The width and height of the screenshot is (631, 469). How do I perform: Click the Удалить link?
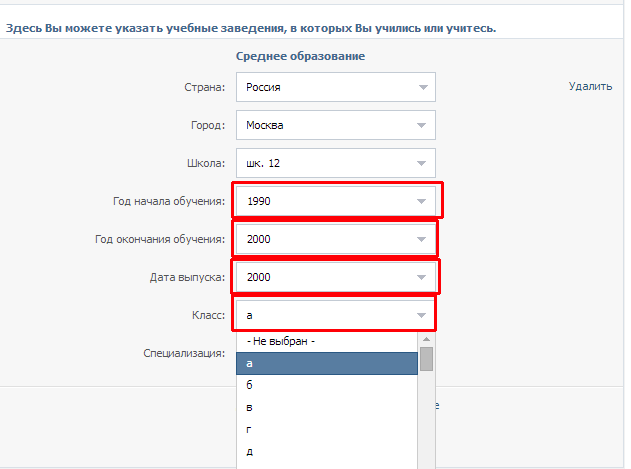point(590,86)
